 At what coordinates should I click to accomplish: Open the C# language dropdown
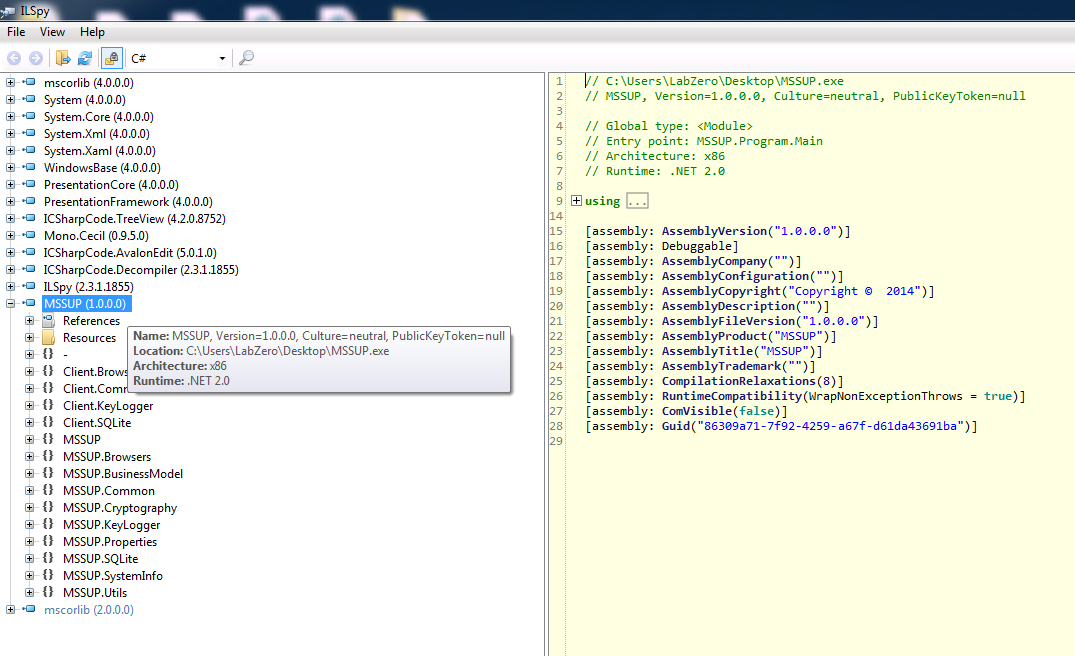pos(222,59)
